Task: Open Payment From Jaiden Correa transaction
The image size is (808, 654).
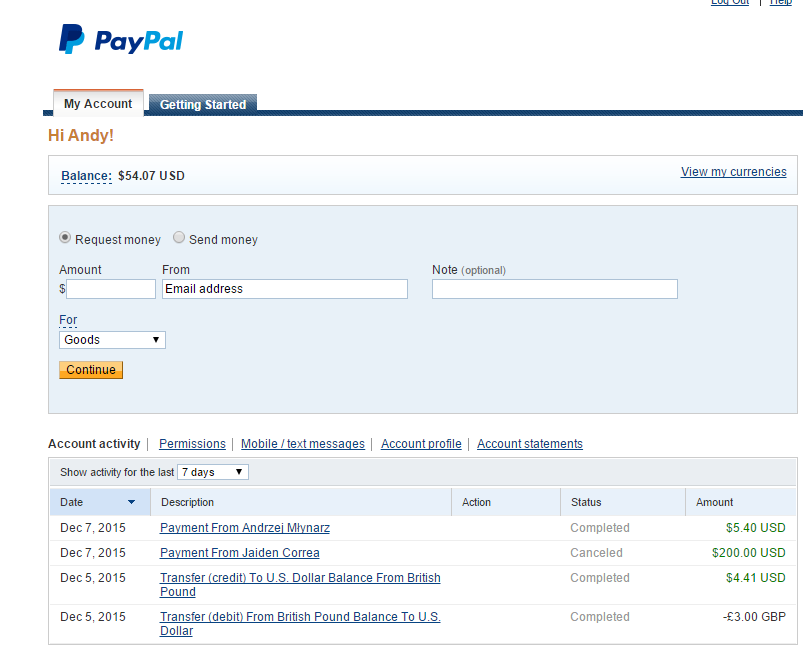Action: click(239, 553)
